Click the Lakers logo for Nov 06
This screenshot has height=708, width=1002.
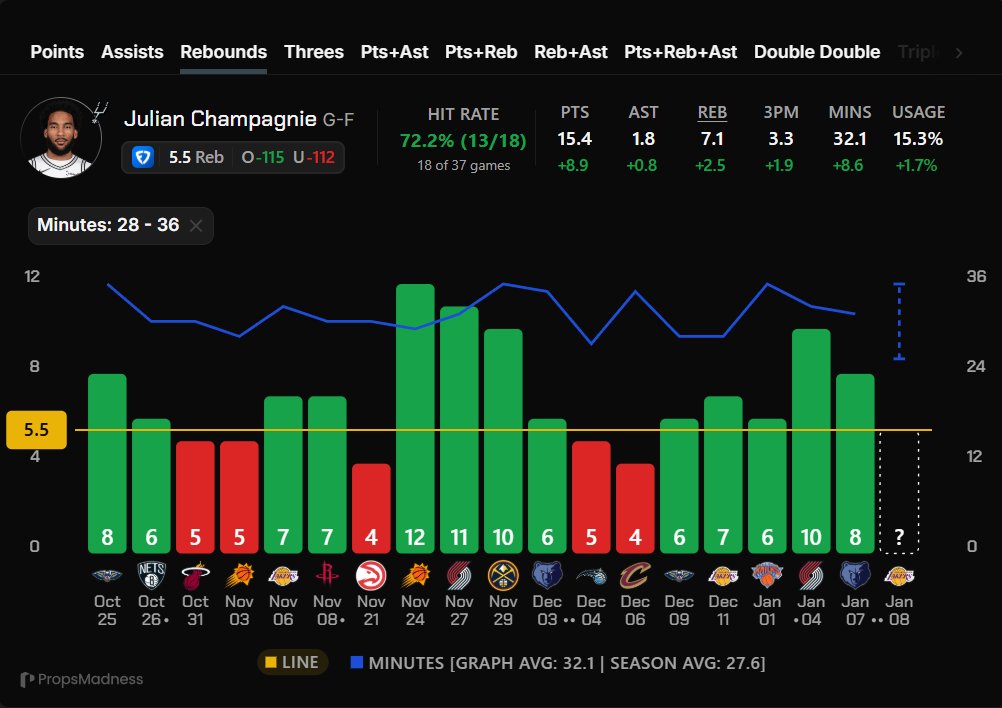pos(283,576)
